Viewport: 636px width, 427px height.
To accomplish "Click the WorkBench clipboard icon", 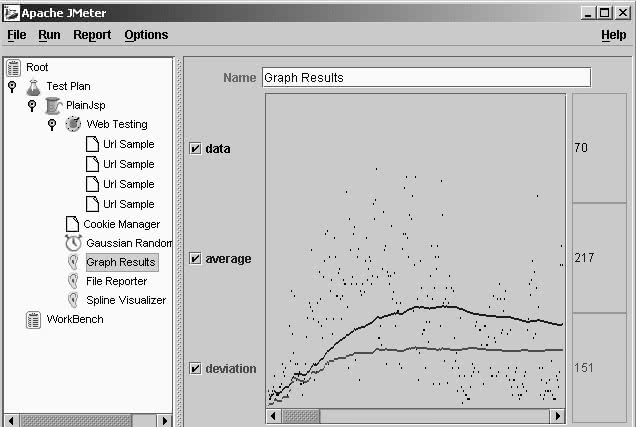I will pos(33,320).
